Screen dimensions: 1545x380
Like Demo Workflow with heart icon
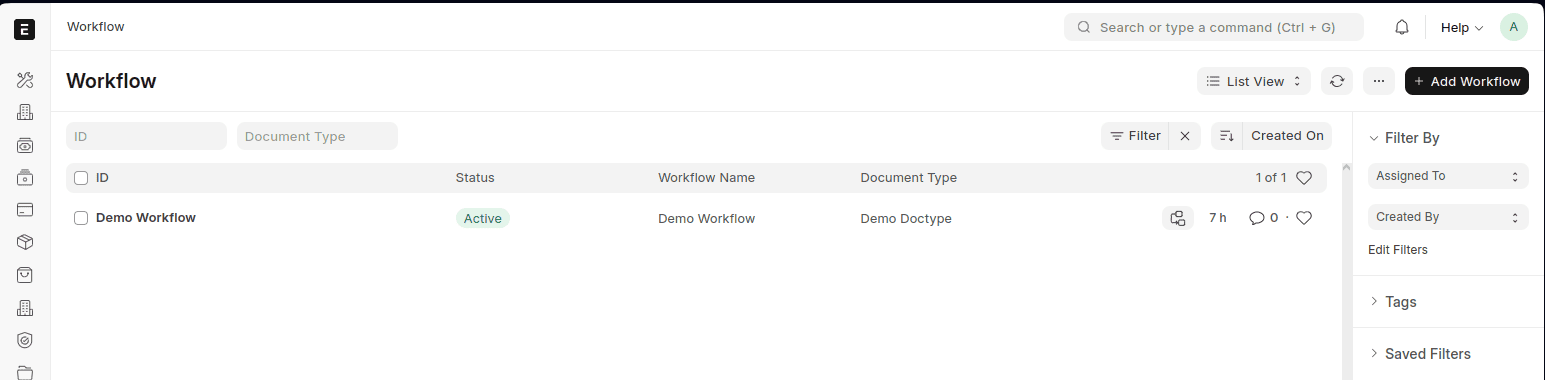(1304, 218)
